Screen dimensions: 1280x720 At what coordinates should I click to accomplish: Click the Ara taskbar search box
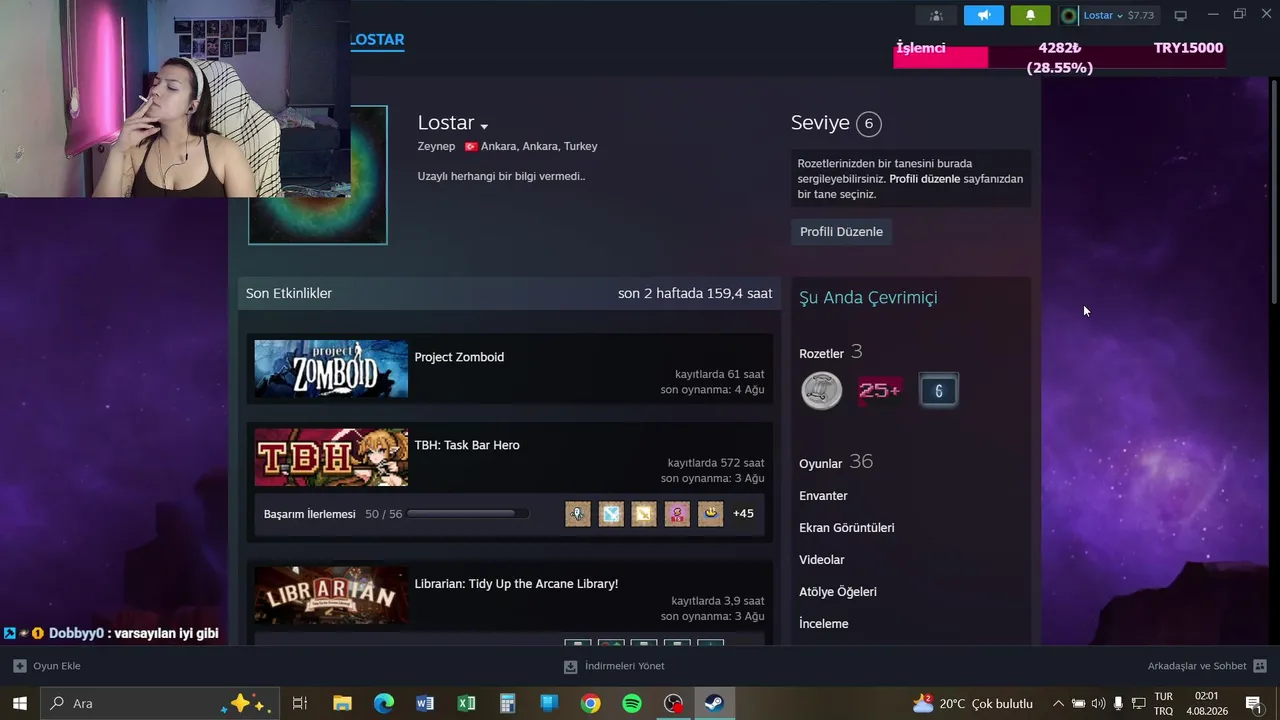coord(160,703)
